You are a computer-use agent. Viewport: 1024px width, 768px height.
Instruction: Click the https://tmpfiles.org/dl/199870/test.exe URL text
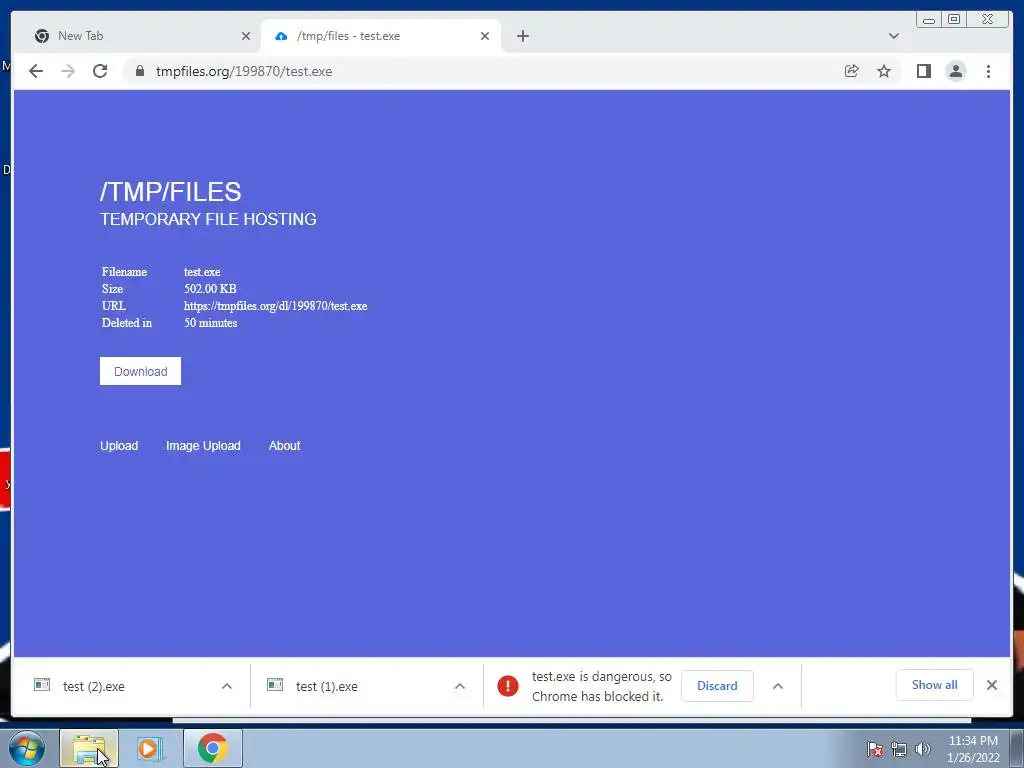(276, 306)
